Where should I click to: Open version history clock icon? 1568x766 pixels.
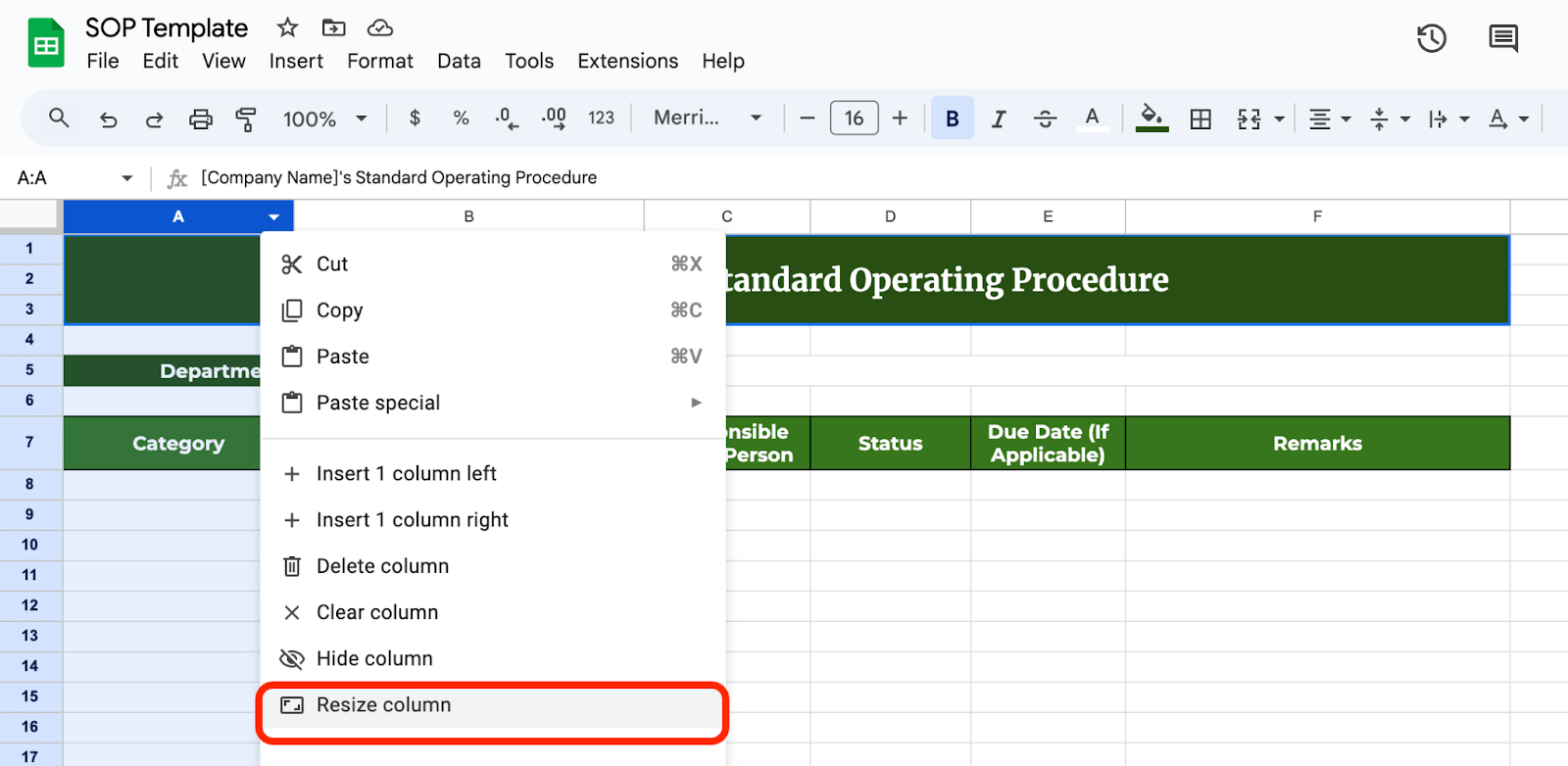1432,39
